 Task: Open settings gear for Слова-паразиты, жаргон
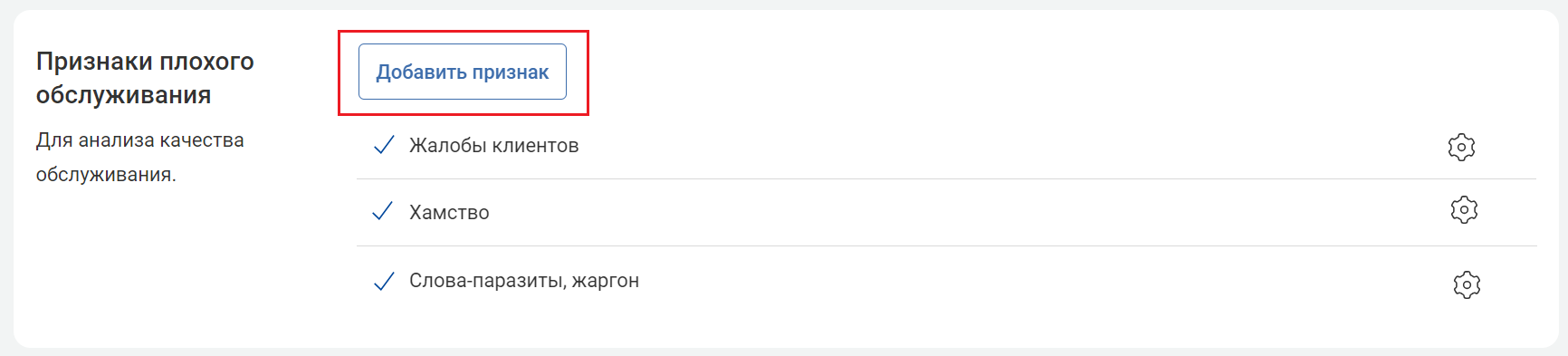pyautogui.click(x=1467, y=284)
